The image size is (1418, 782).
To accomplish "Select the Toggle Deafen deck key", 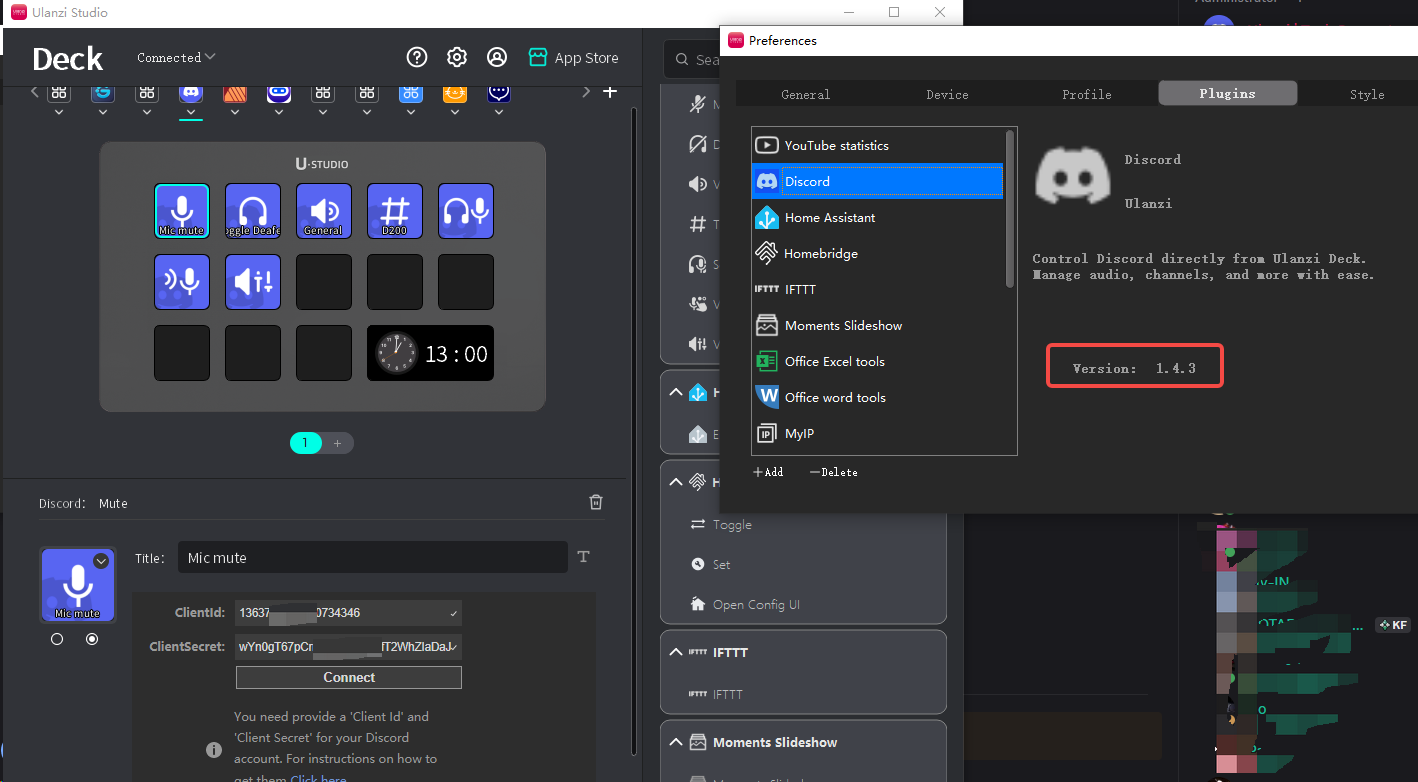I will click(x=253, y=211).
